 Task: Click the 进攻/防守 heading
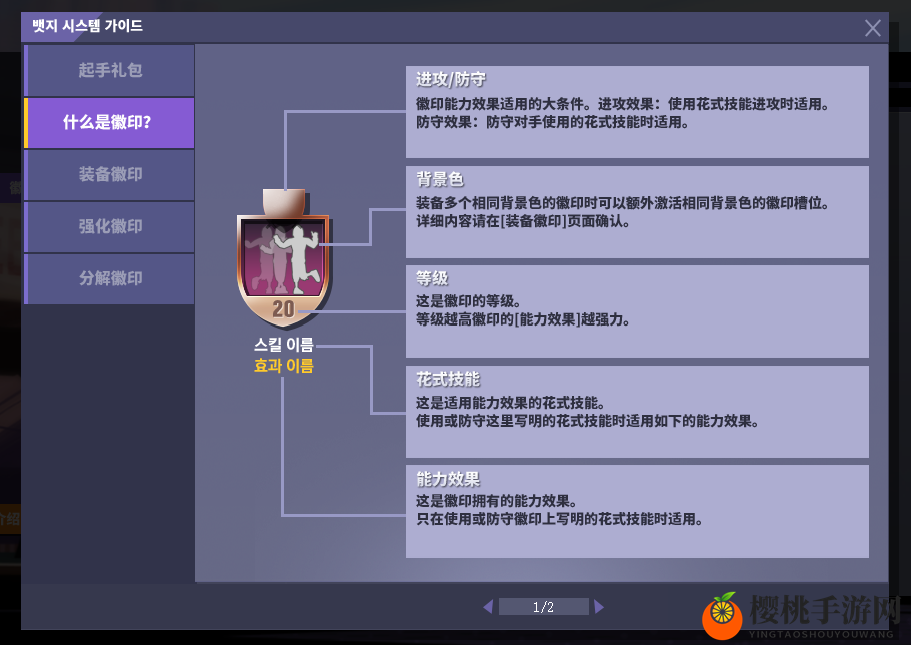pos(451,79)
